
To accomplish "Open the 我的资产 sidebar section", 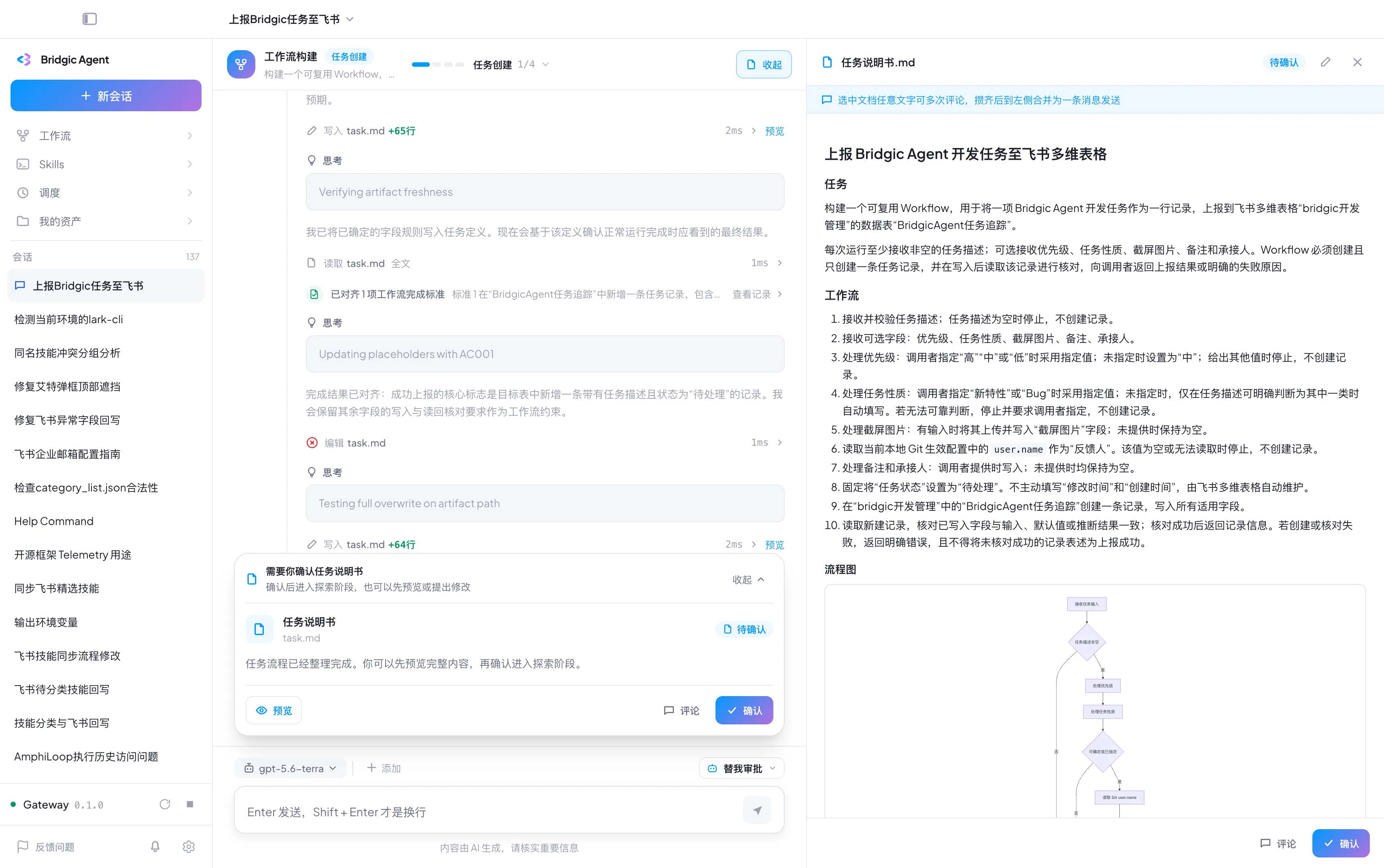I will (x=106, y=221).
